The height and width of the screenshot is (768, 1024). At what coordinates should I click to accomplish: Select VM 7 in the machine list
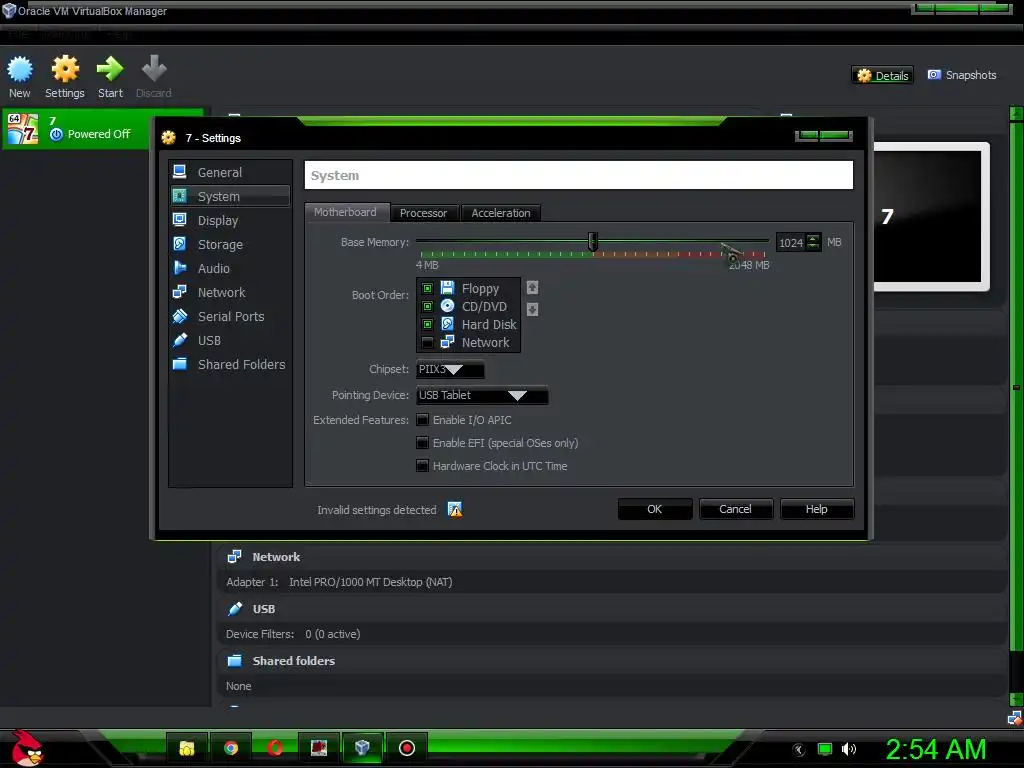click(x=103, y=128)
